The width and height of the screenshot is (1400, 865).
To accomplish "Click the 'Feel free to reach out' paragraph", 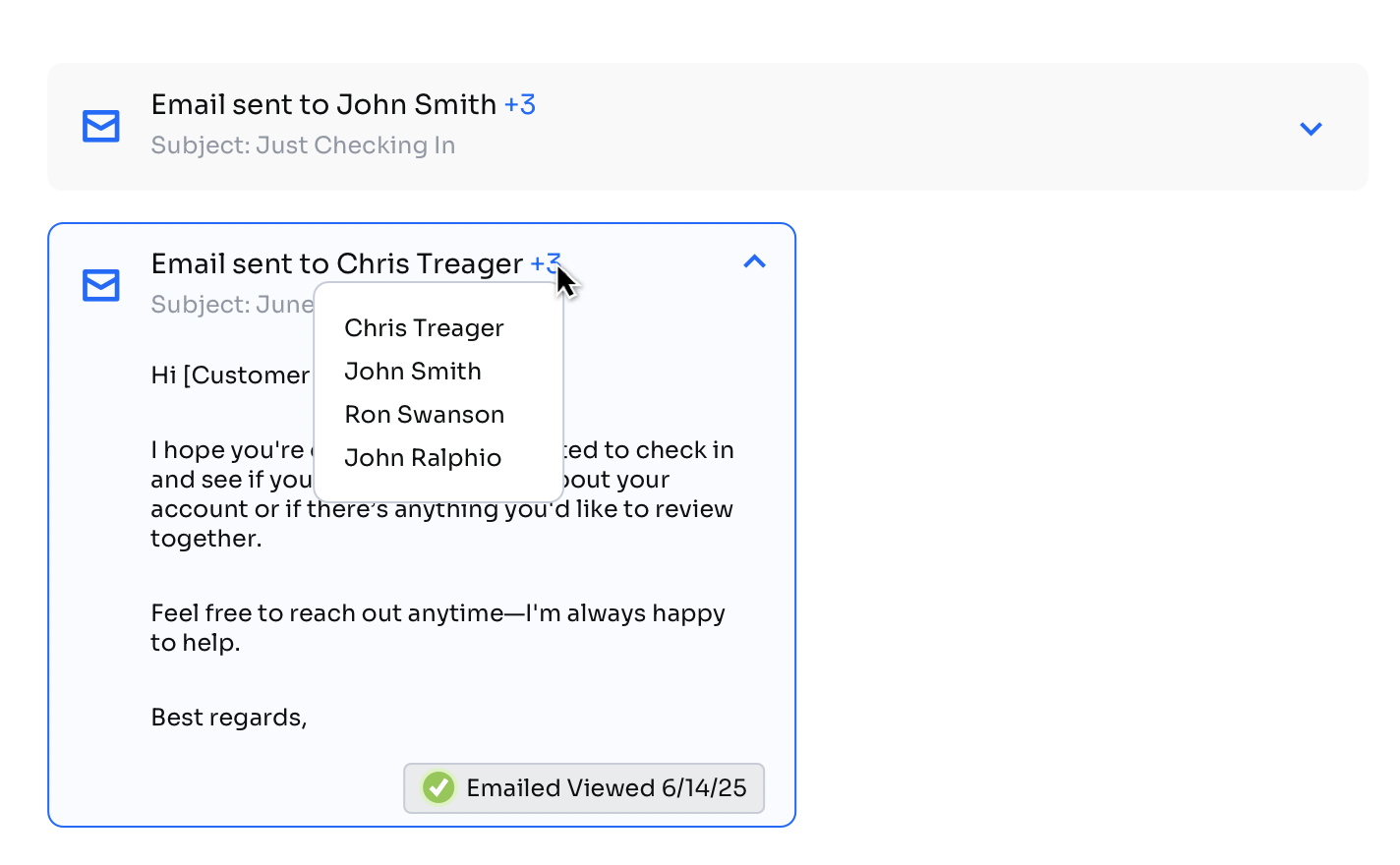I will click(x=437, y=613).
